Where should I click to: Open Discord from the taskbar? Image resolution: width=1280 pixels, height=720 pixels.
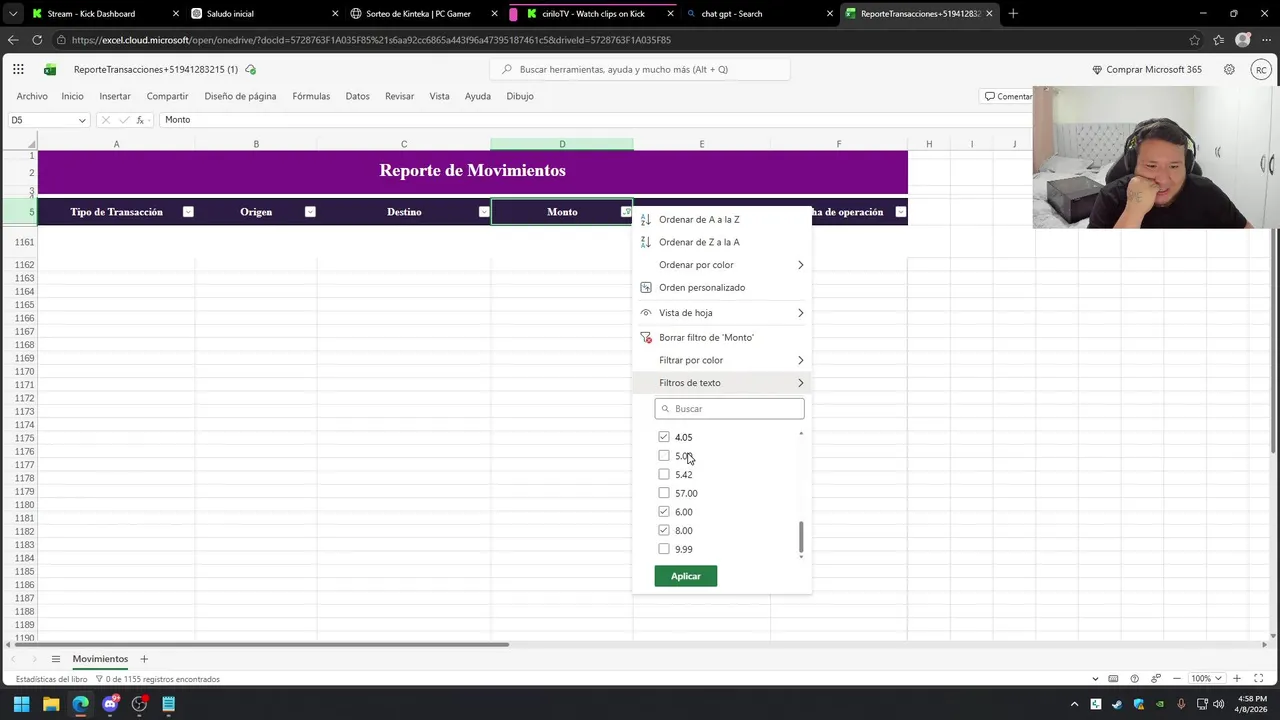click(x=110, y=704)
